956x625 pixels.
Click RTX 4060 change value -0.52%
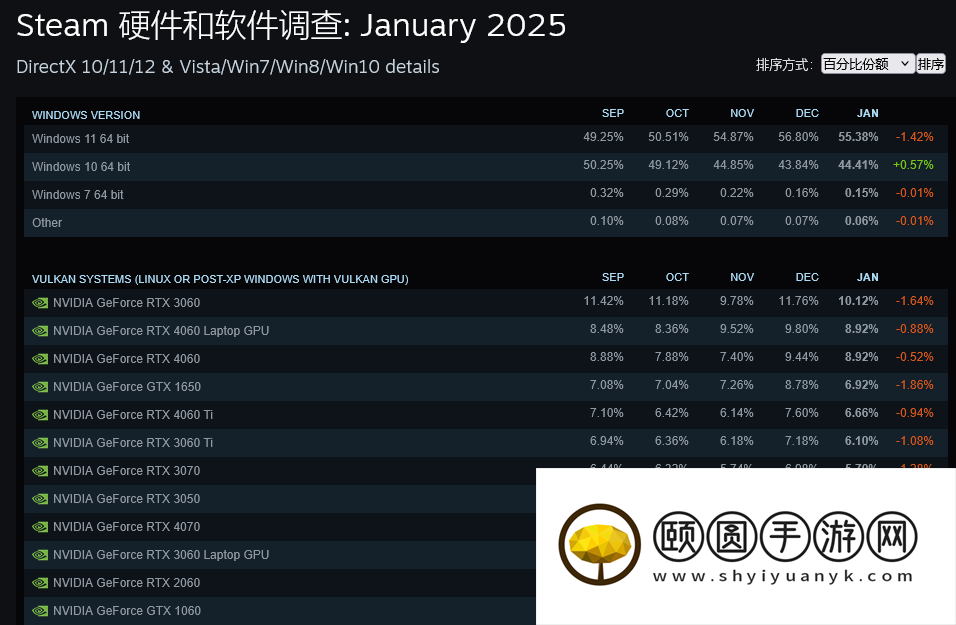click(x=914, y=357)
